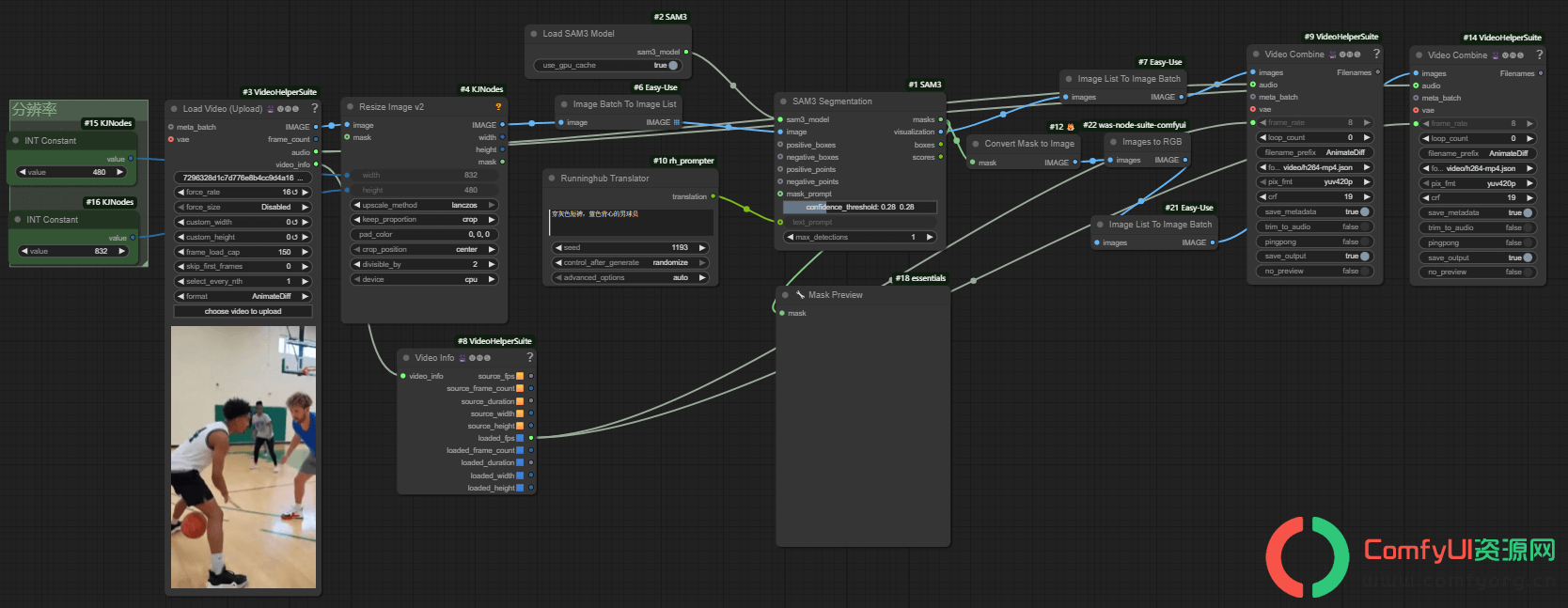Image resolution: width=1568 pixels, height=608 pixels.
Task: Collapse the Load SAM3 Model node via its dot
Action: [x=534, y=34]
